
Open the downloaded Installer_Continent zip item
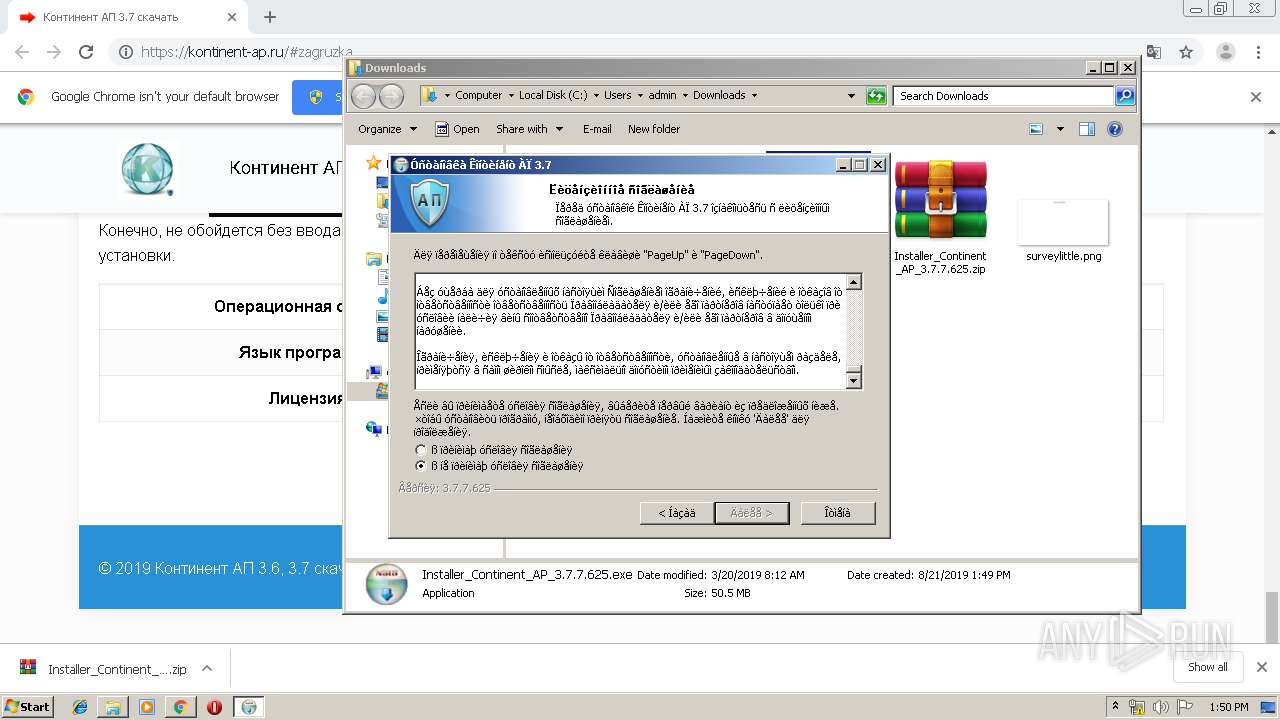point(104,669)
